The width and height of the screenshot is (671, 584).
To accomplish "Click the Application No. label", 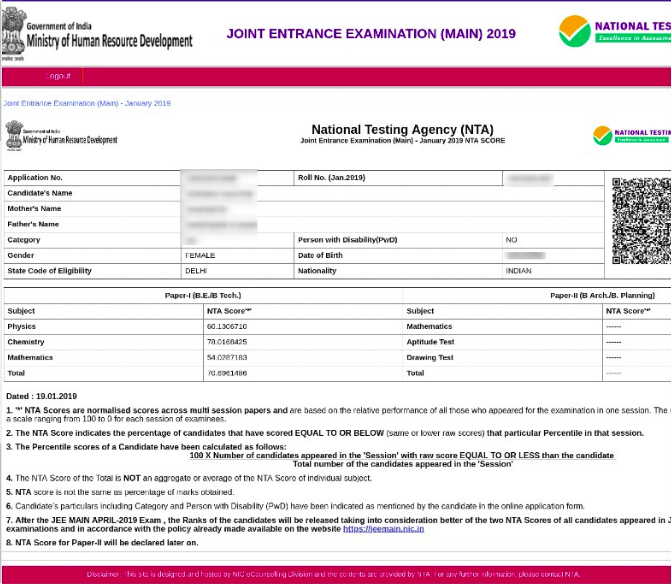I will point(35,178).
